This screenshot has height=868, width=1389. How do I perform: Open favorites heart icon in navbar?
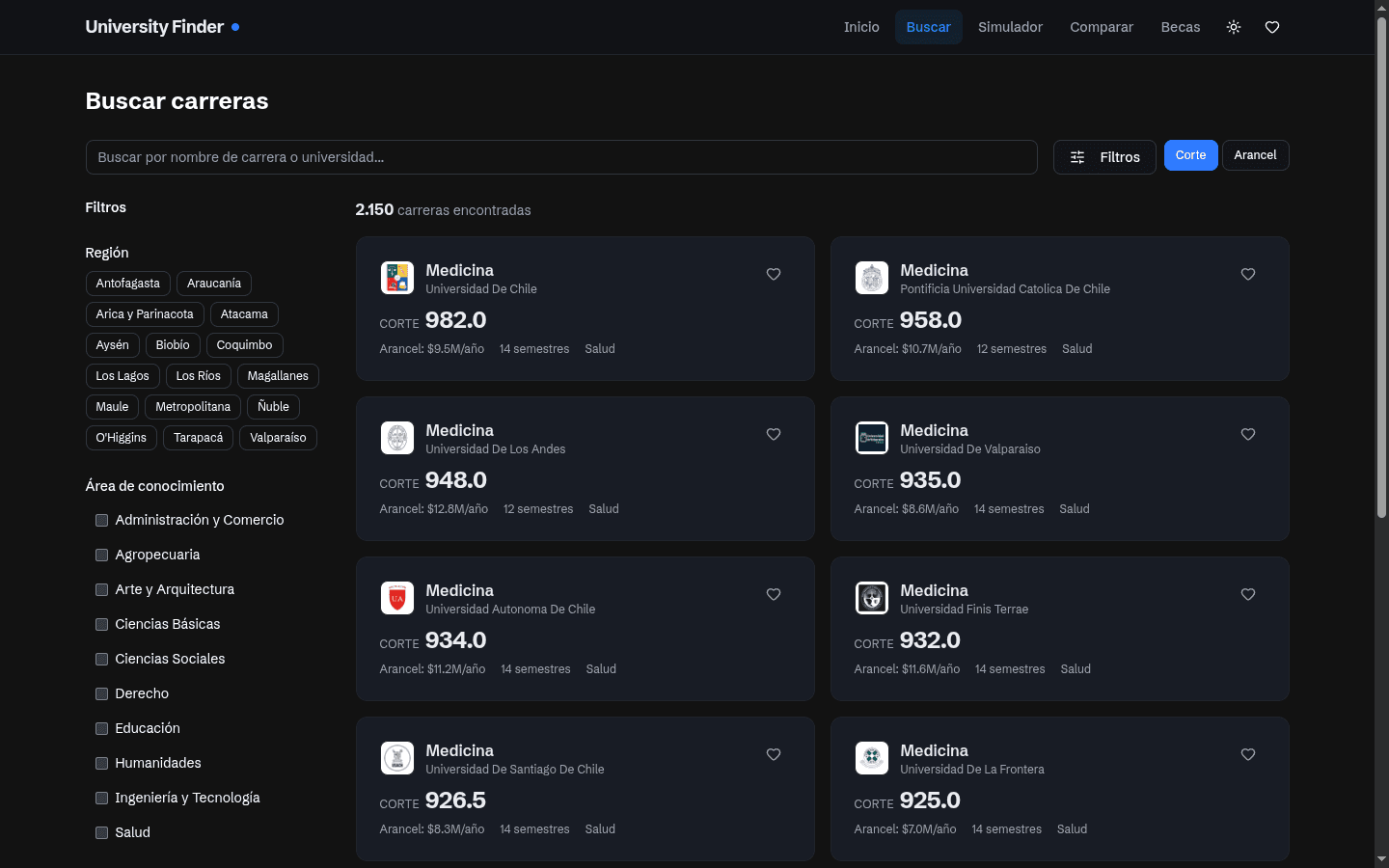click(x=1272, y=27)
